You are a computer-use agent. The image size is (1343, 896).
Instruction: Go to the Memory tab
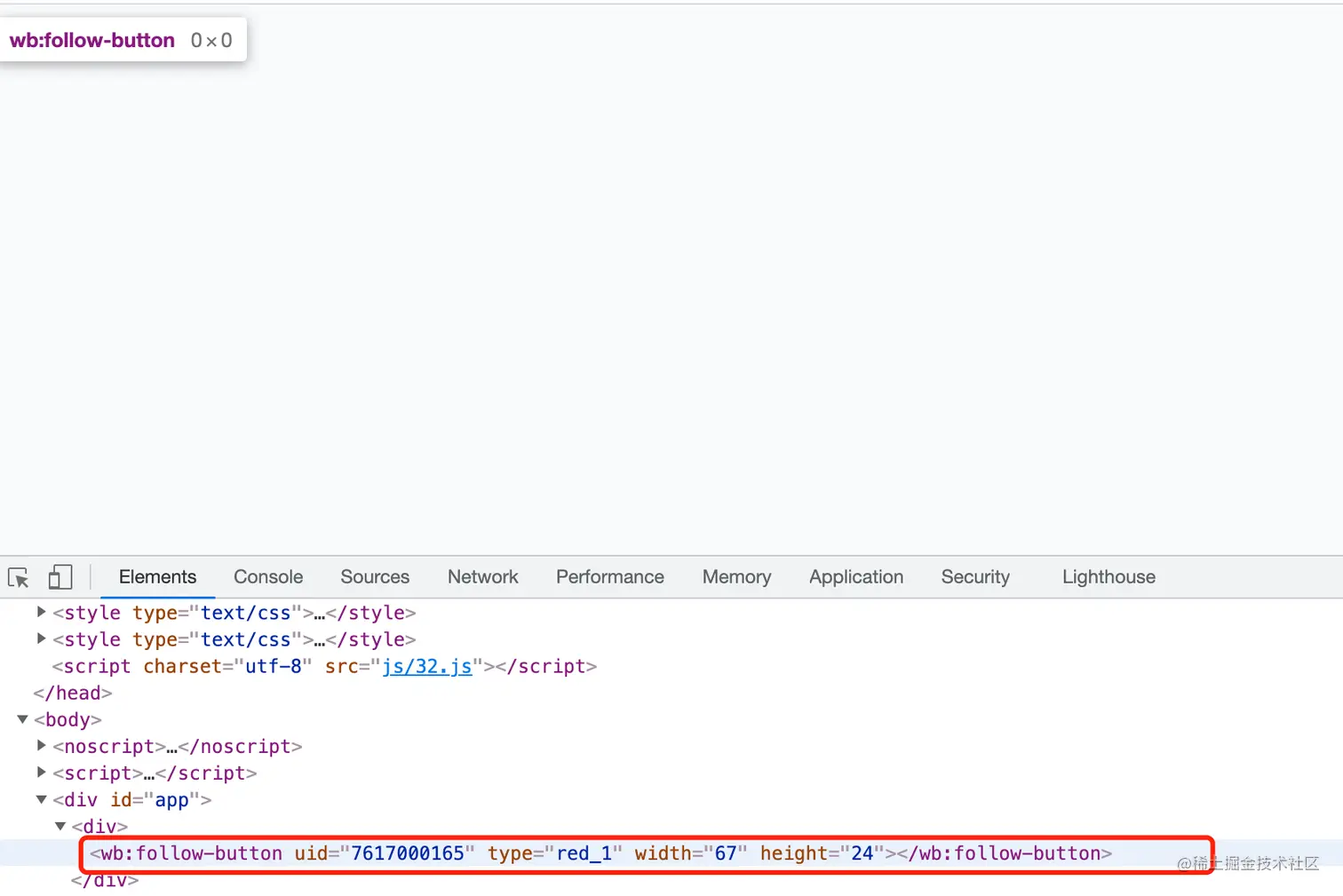737,577
